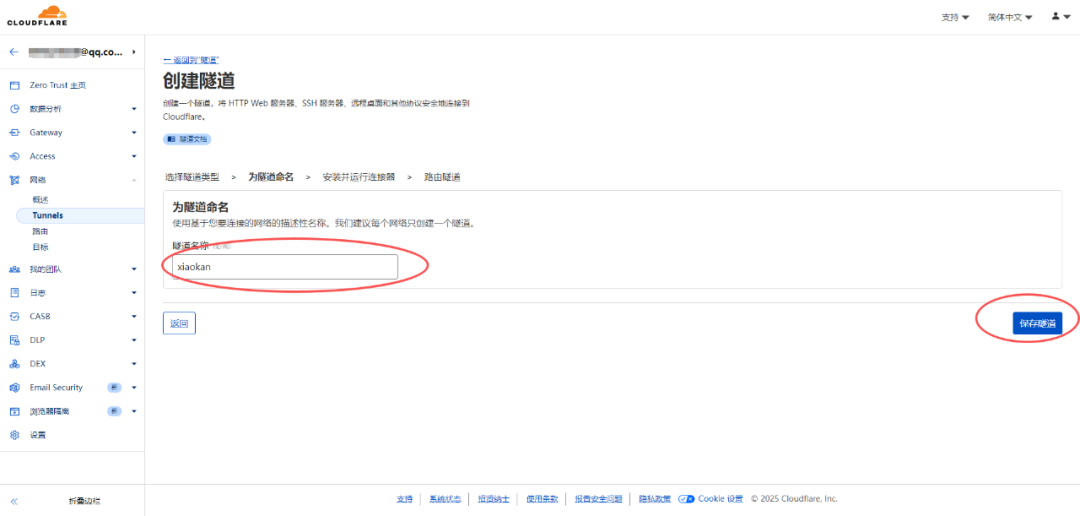Expand the 日志 menu arrow
This screenshot has width=1080, height=516.
click(134, 293)
